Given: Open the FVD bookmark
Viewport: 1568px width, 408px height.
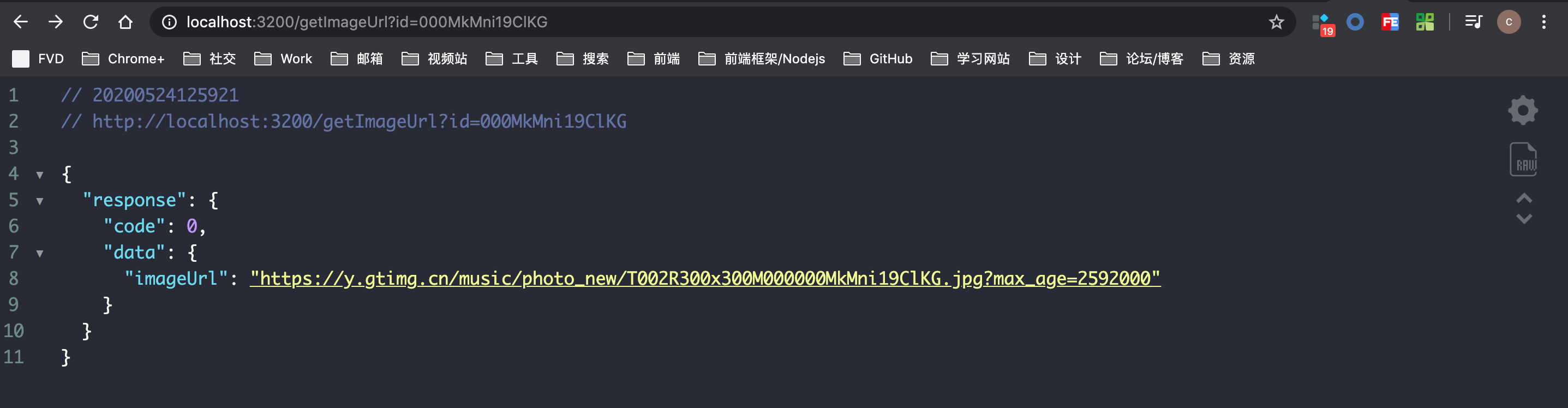Looking at the screenshot, I should 38,59.
